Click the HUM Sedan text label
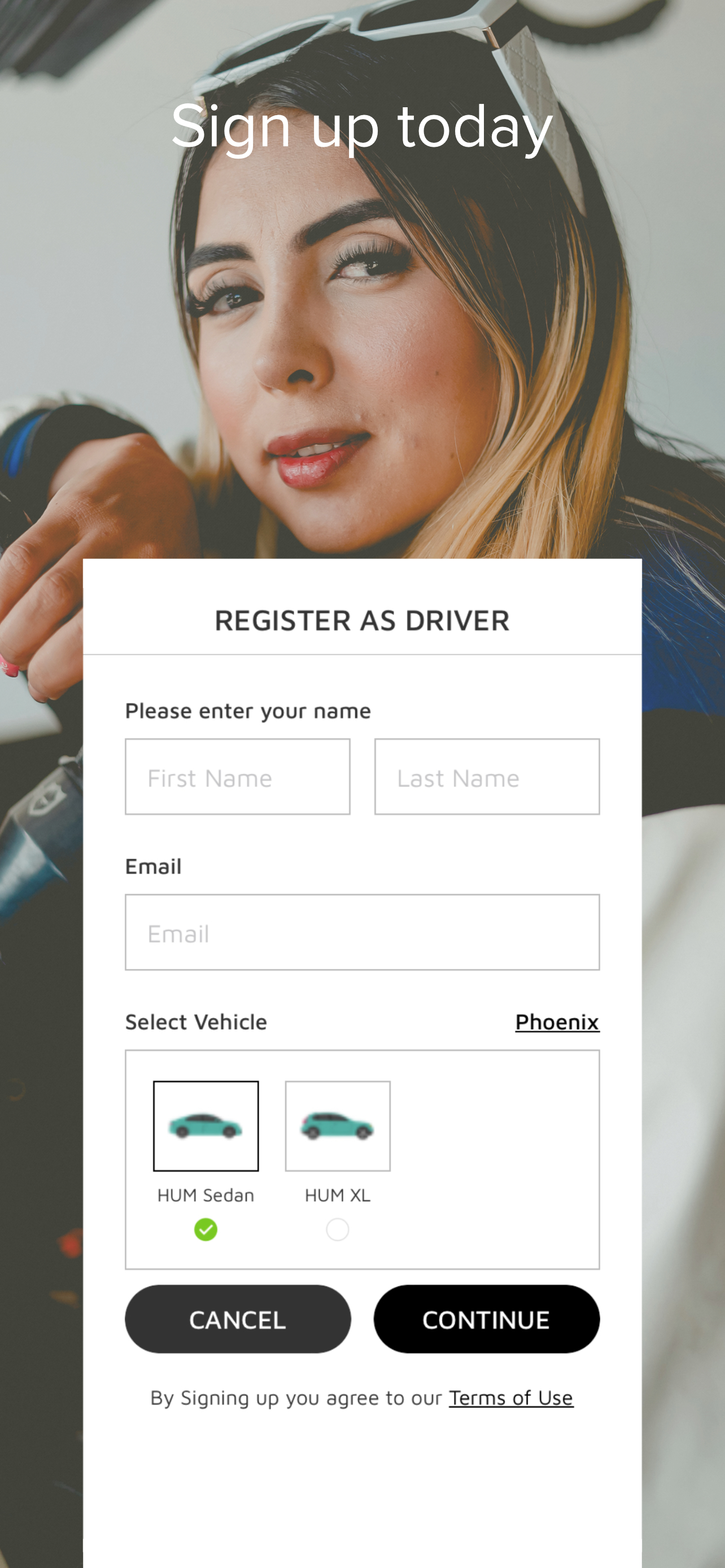Viewport: 725px width, 1568px height. point(206,1195)
